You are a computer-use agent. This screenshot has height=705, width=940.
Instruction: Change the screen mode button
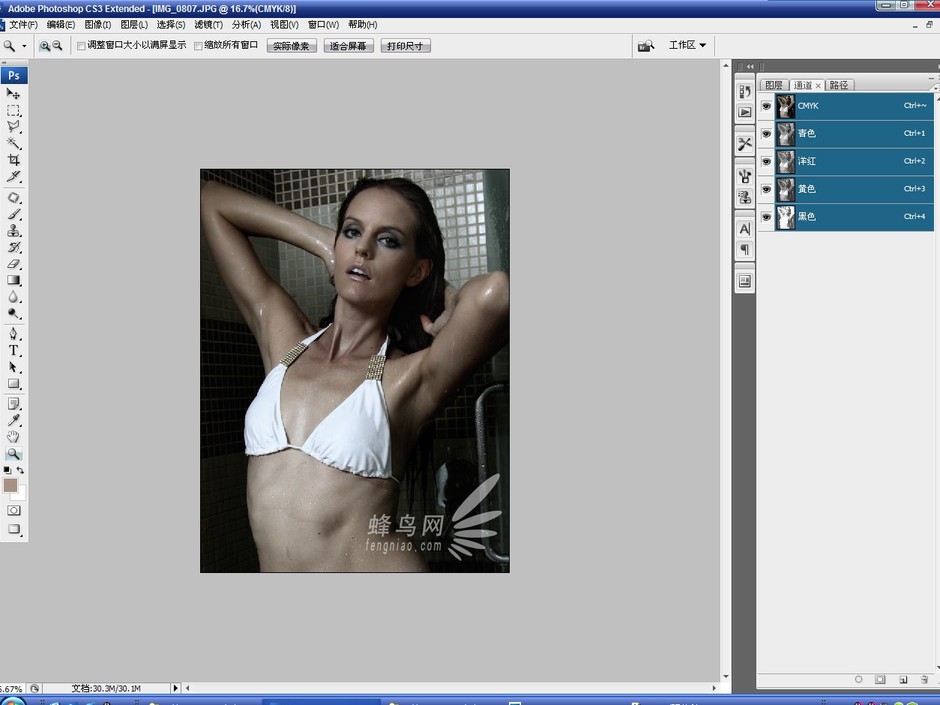13,529
